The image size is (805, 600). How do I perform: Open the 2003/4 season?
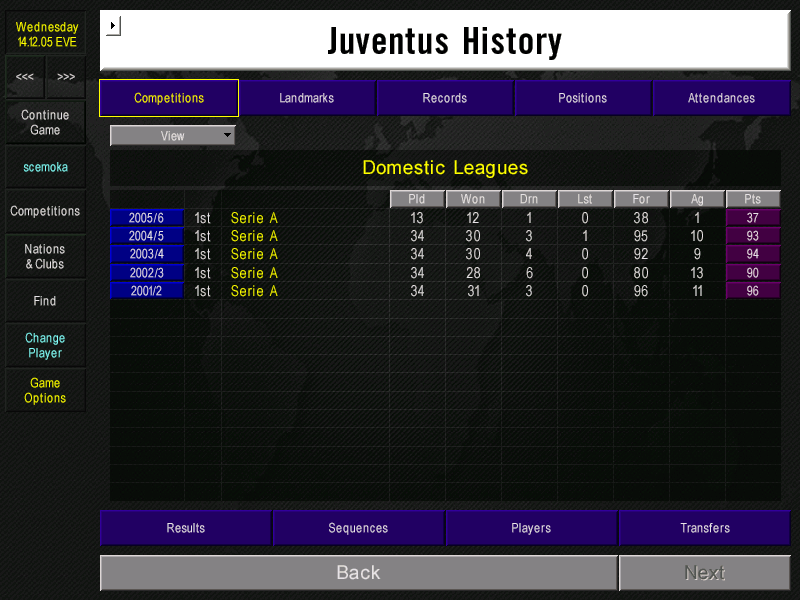tap(146, 254)
